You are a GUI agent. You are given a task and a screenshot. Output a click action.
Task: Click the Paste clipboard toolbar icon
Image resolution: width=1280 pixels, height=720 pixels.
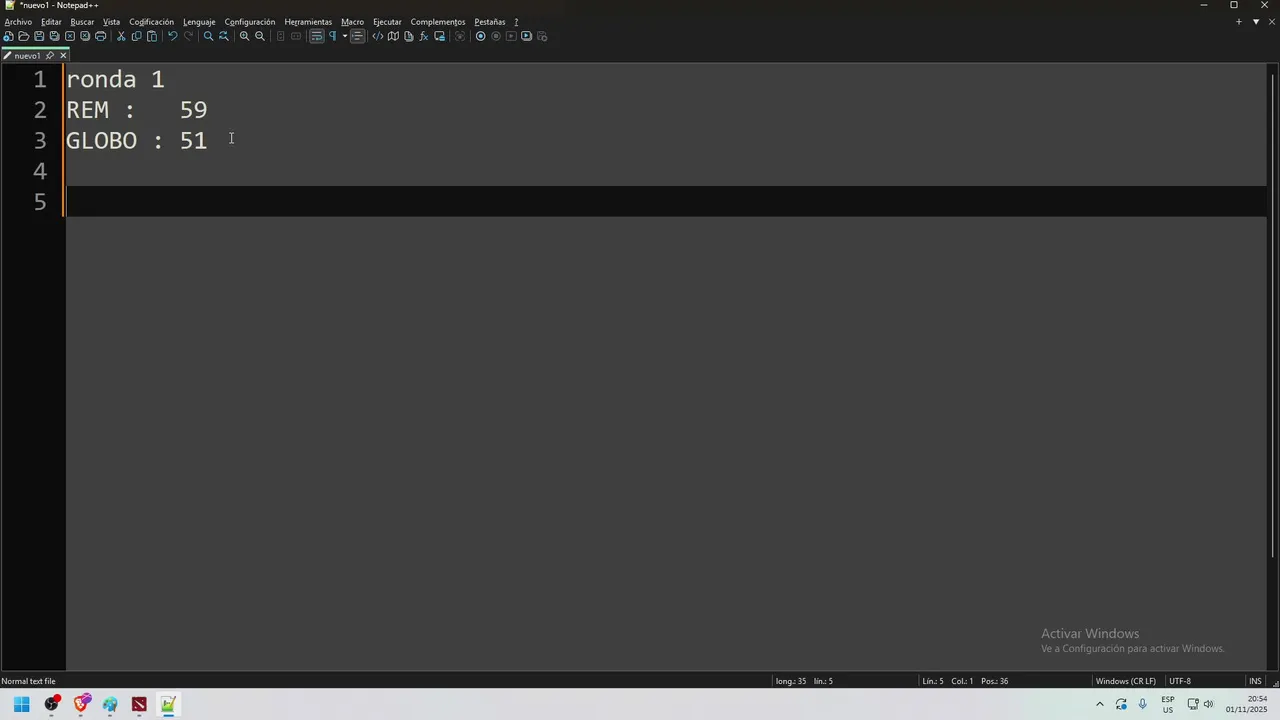[x=152, y=36]
